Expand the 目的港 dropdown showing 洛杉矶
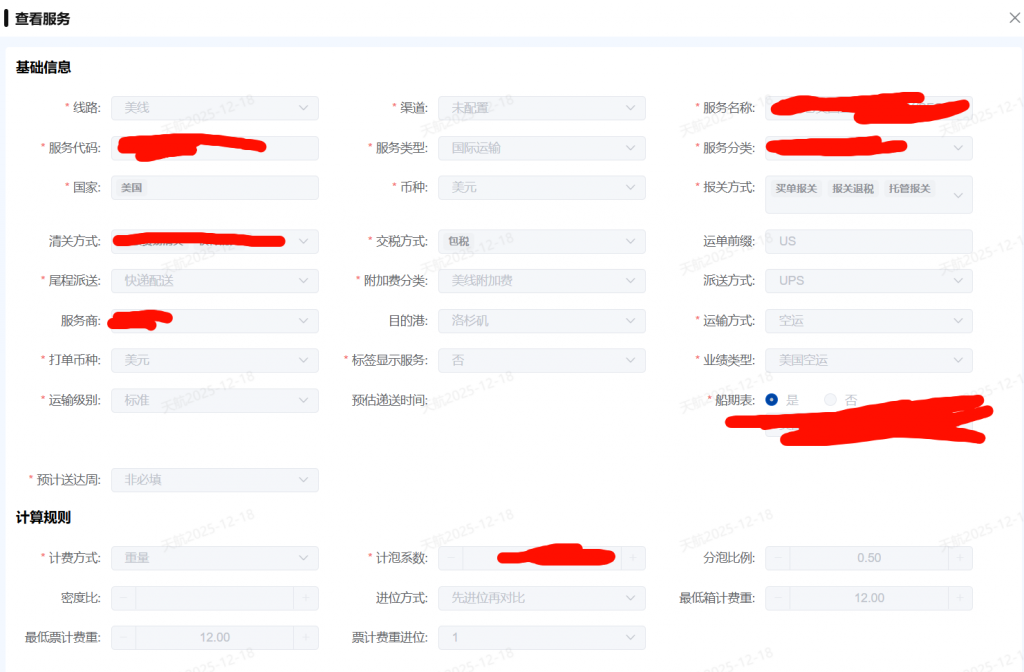The height and width of the screenshot is (672, 1024). click(x=541, y=321)
